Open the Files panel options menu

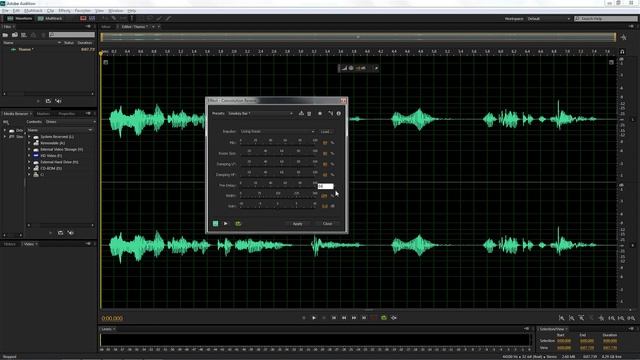(89, 27)
